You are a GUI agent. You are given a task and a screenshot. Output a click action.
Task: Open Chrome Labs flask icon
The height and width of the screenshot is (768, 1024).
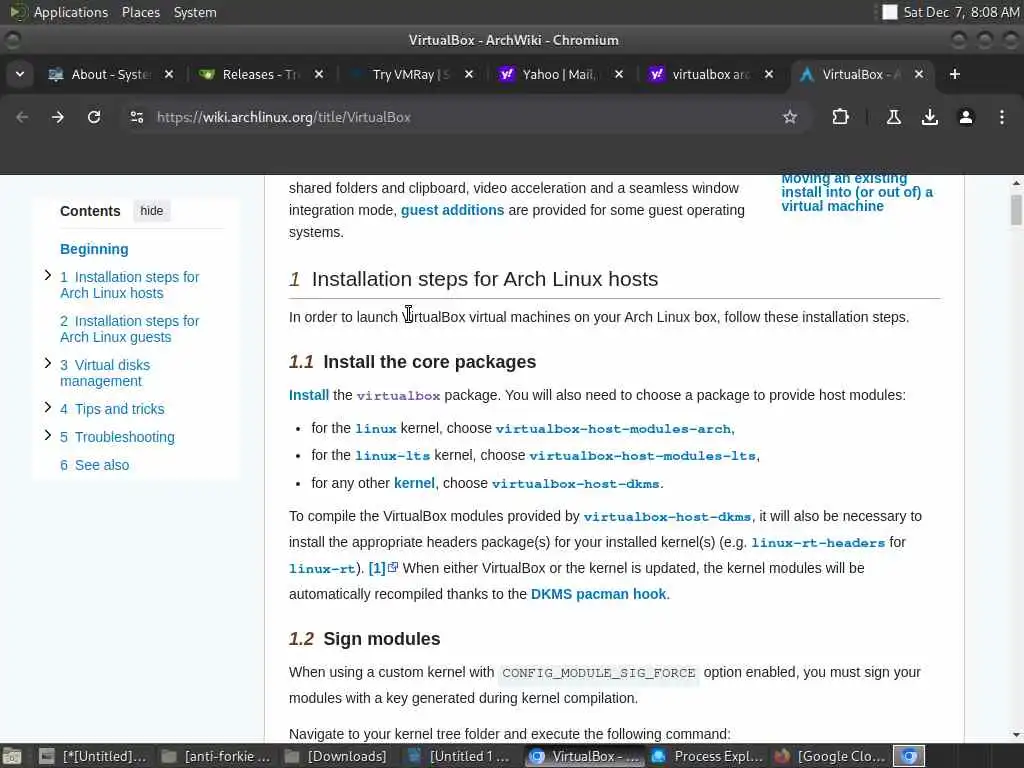(893, 117)
